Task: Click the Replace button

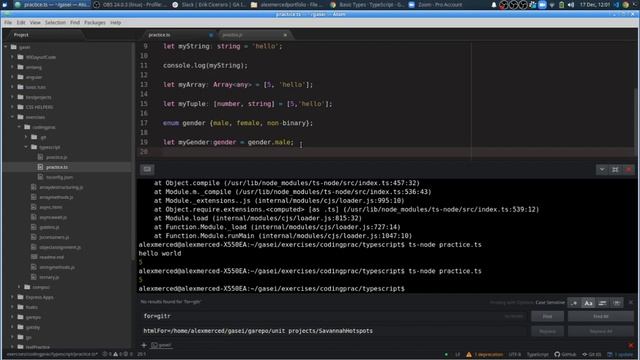Action: point(547,331)
